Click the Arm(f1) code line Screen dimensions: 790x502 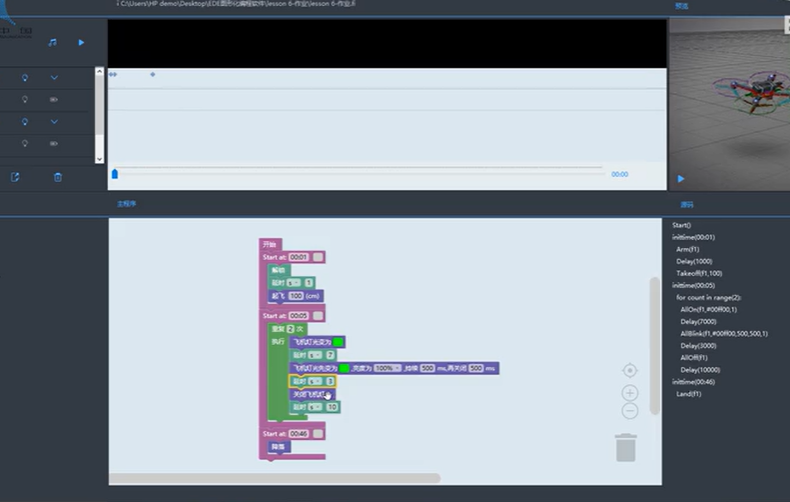(688, 249)
